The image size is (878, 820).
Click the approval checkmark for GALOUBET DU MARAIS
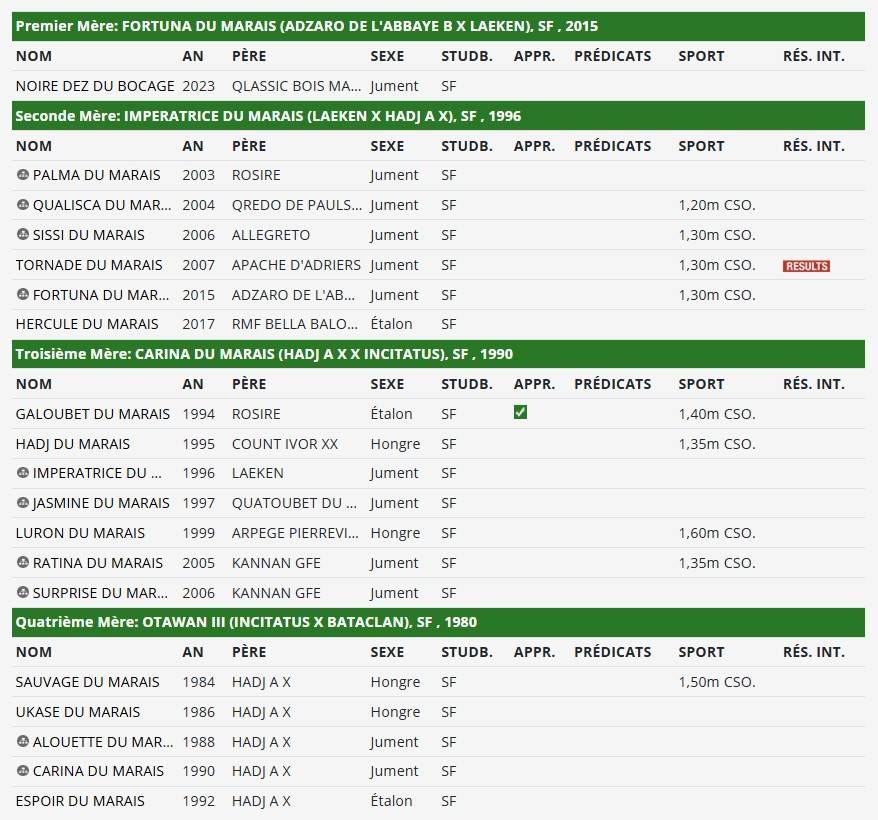[520, 413]
